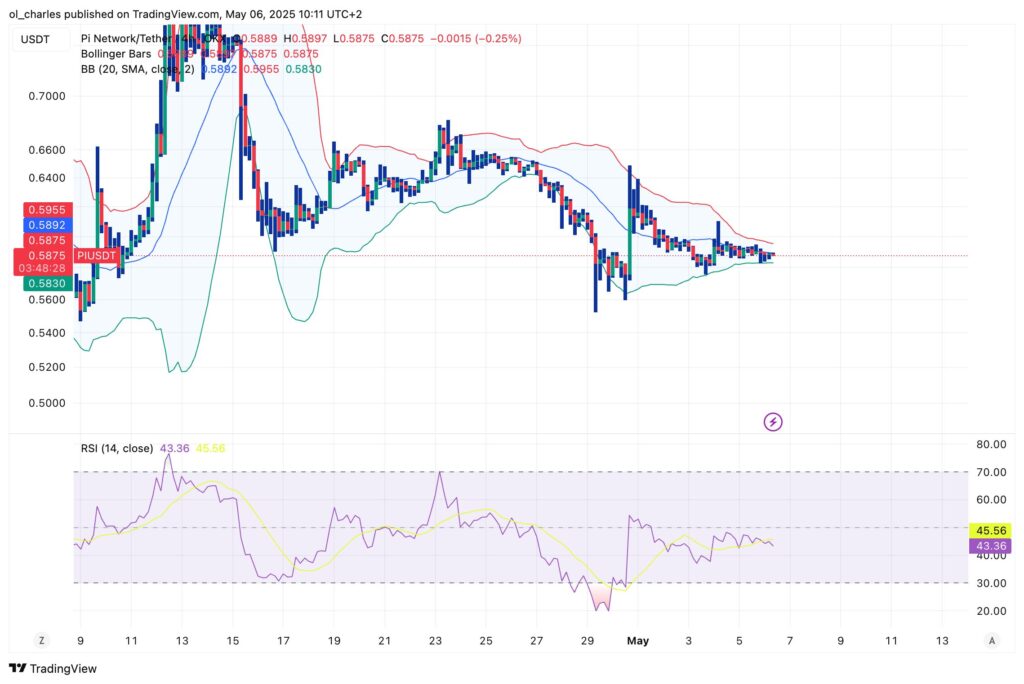Click the 23 date label on time axis

[x=435, y=640]
